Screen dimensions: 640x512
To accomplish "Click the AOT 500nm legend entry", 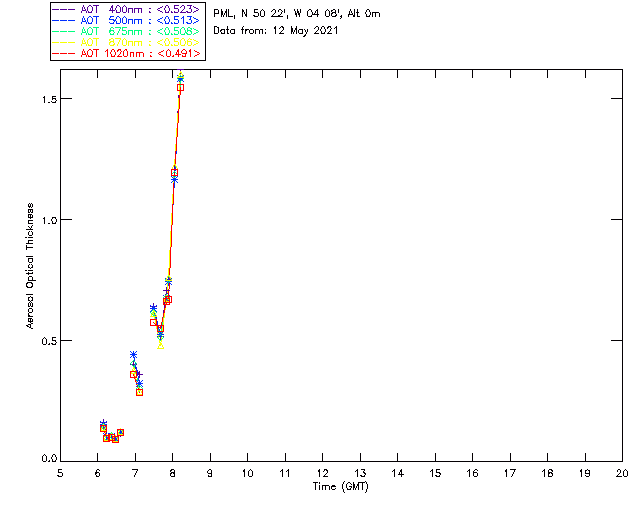I will click(127, 20).
